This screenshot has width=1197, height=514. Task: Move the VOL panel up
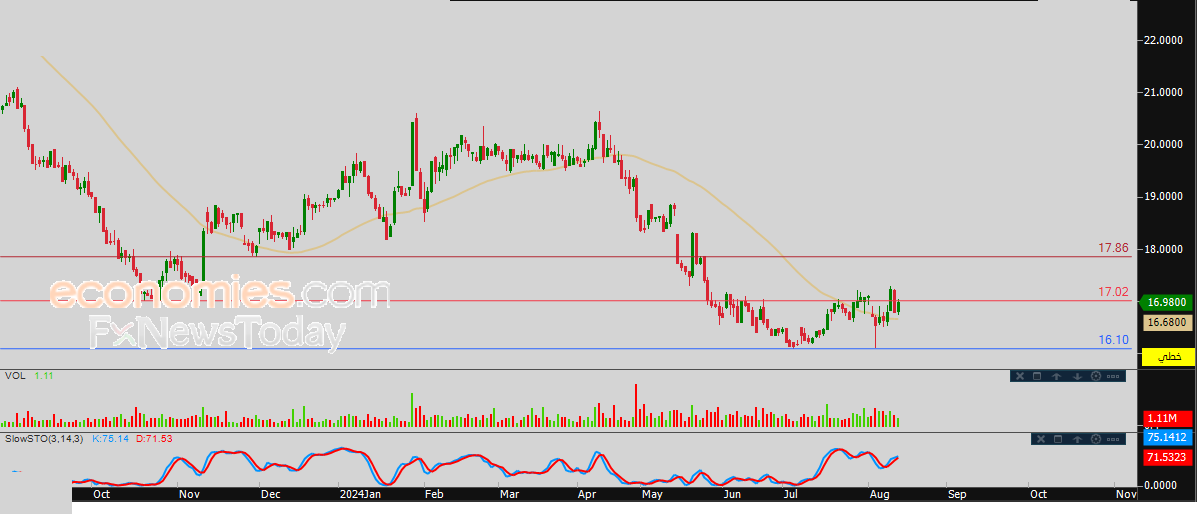(1057, 376)
